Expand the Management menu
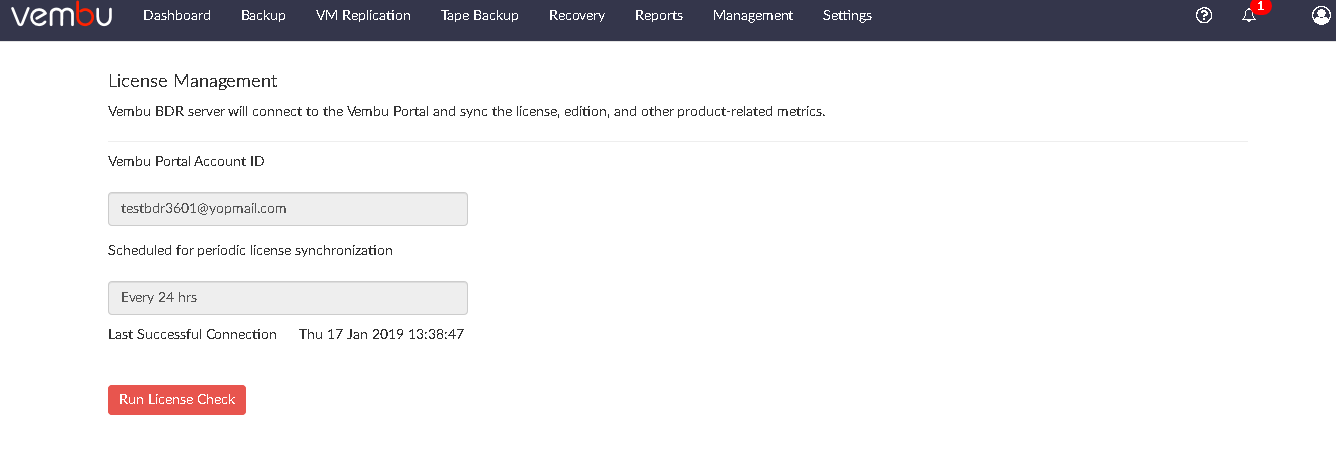1336x464 pixels. pos(753,15)
